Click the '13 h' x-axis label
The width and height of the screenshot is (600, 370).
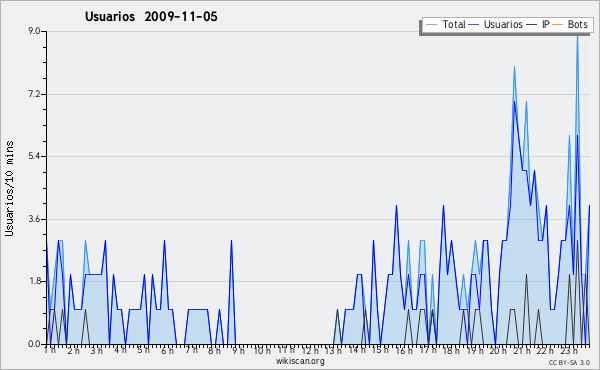click(x=333, y=350)
